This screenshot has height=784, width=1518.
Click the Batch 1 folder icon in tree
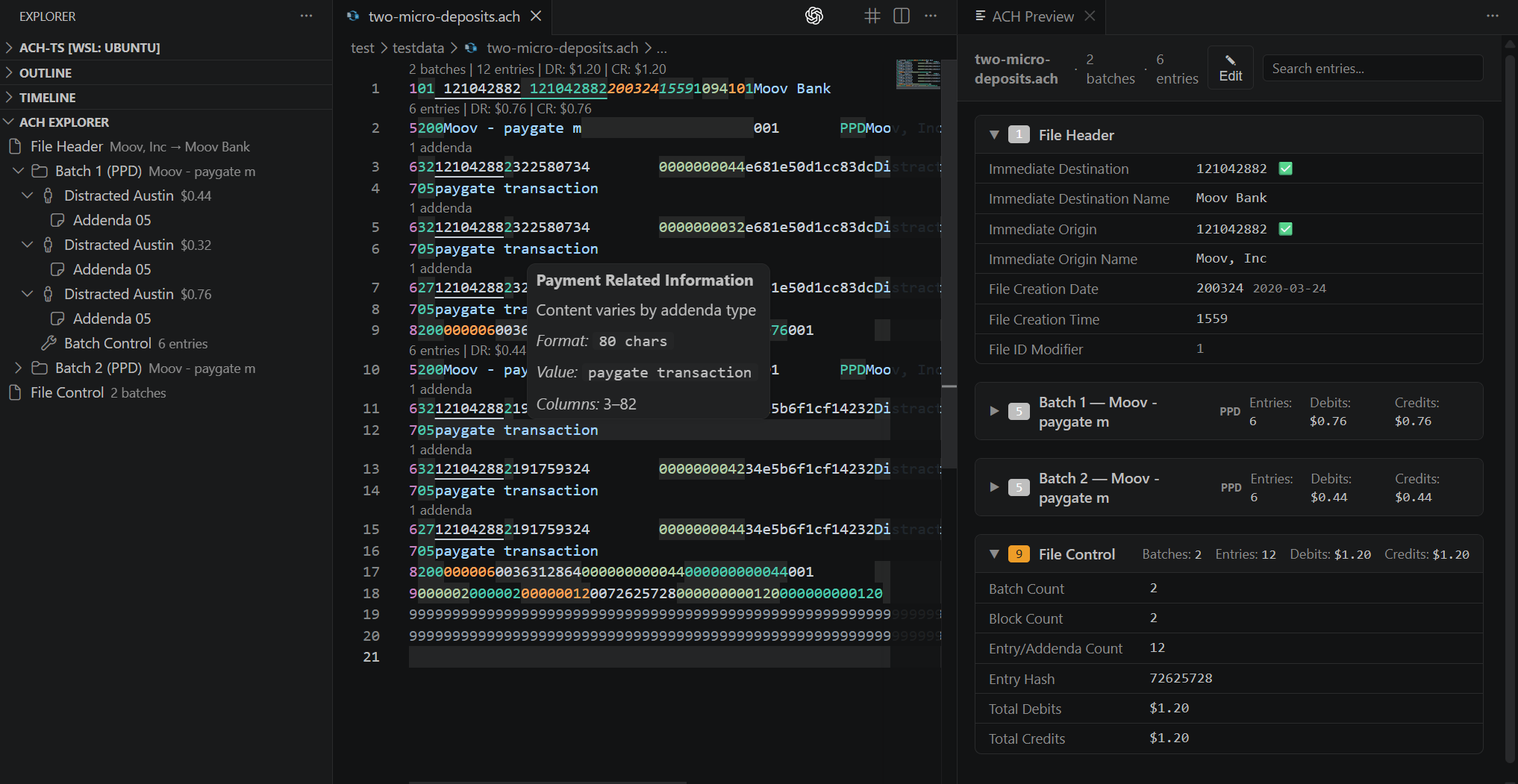point(40,171)
